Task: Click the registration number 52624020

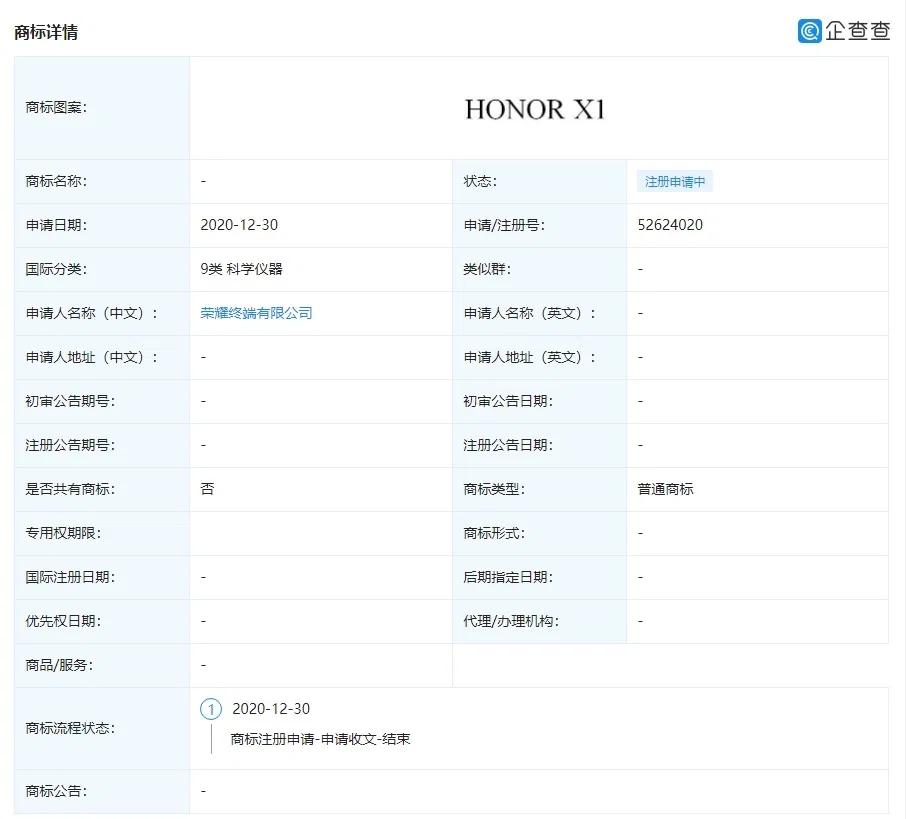Action: (670, 225)
